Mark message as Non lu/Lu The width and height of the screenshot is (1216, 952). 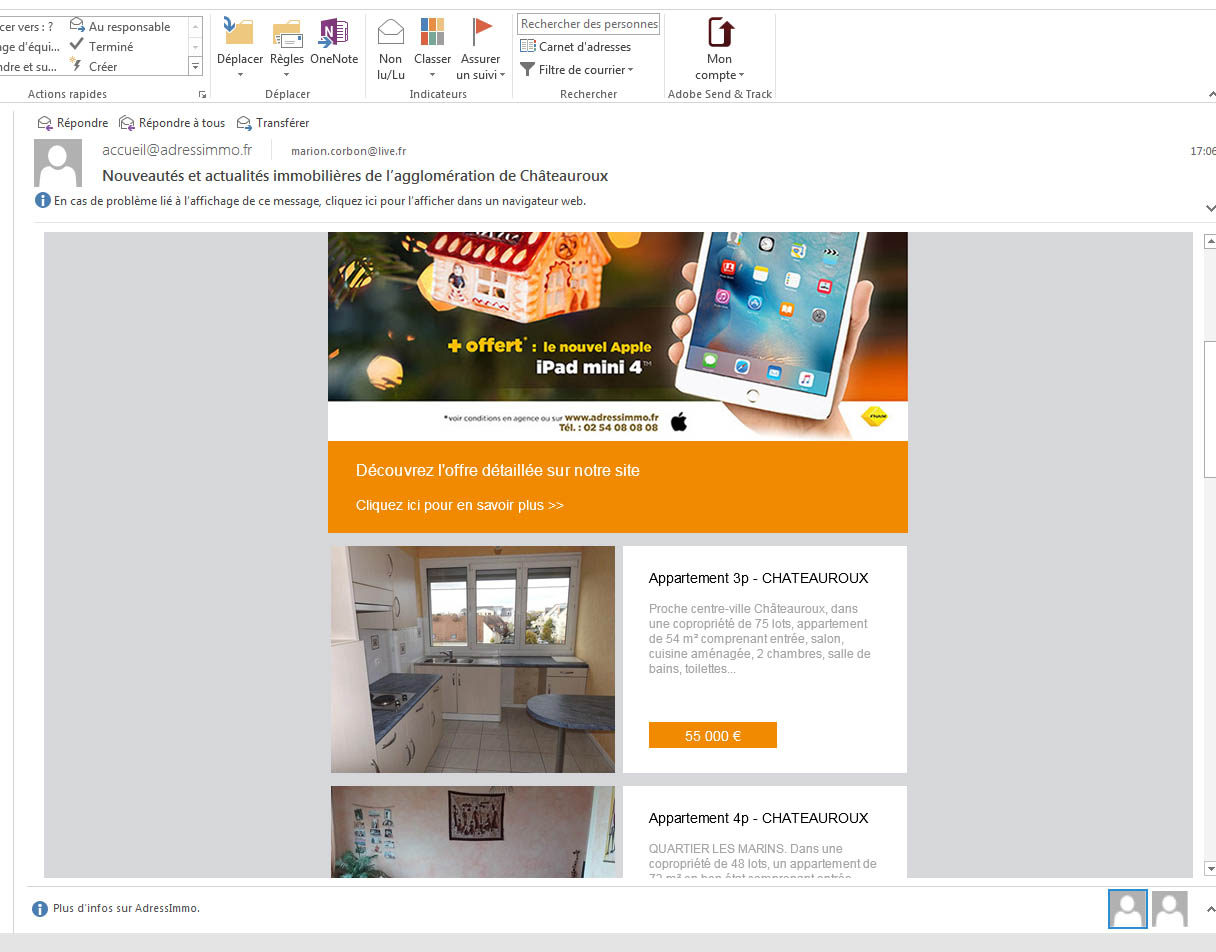(x=391, y=49)
